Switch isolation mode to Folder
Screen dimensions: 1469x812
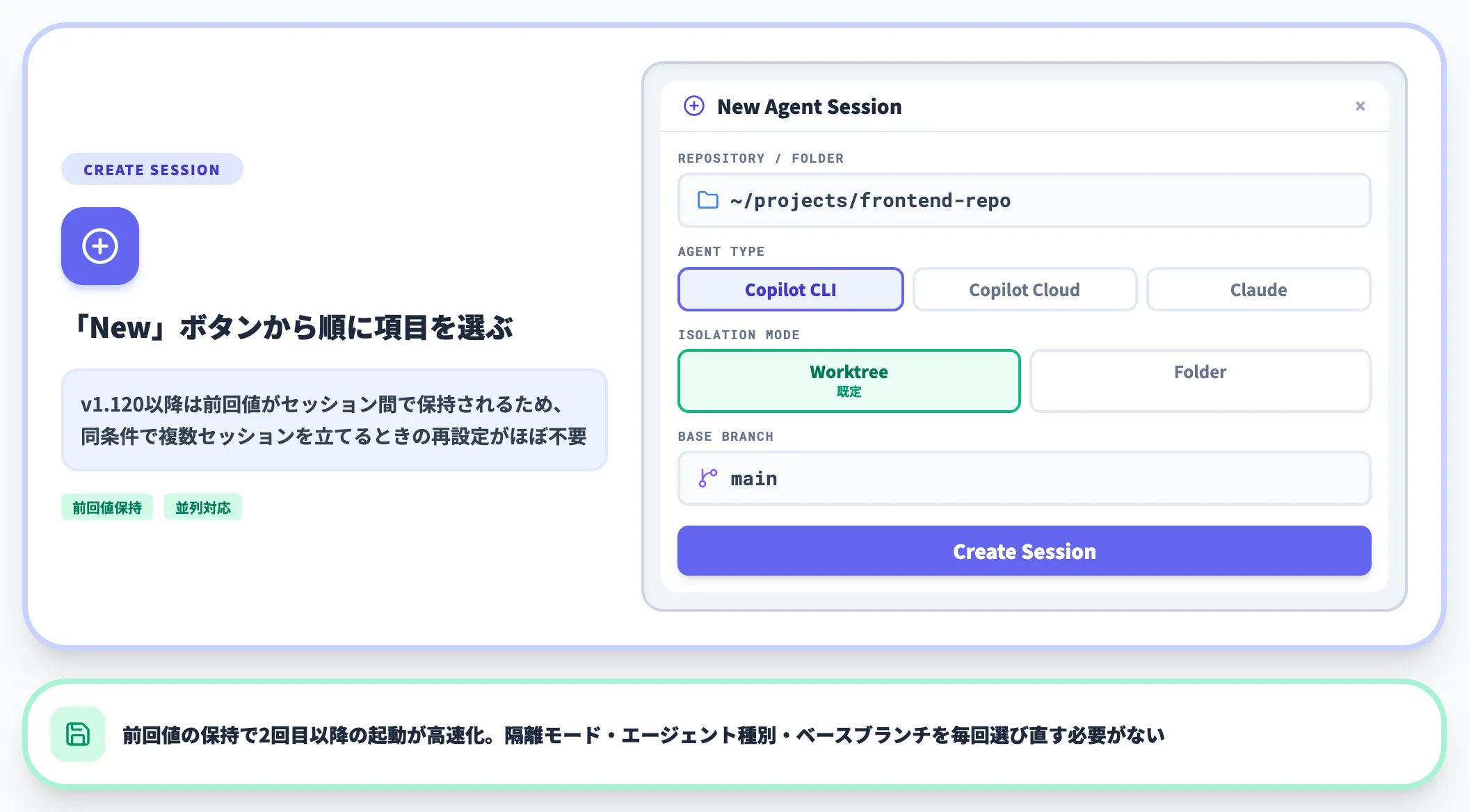point(1200,381)
